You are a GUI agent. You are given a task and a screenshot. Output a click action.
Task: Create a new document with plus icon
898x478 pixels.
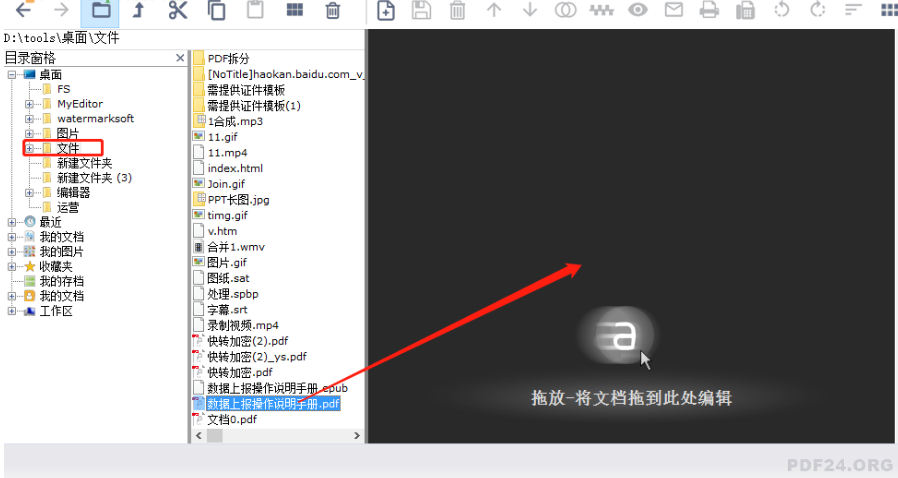pyautogui.click(x=385, y=10)
